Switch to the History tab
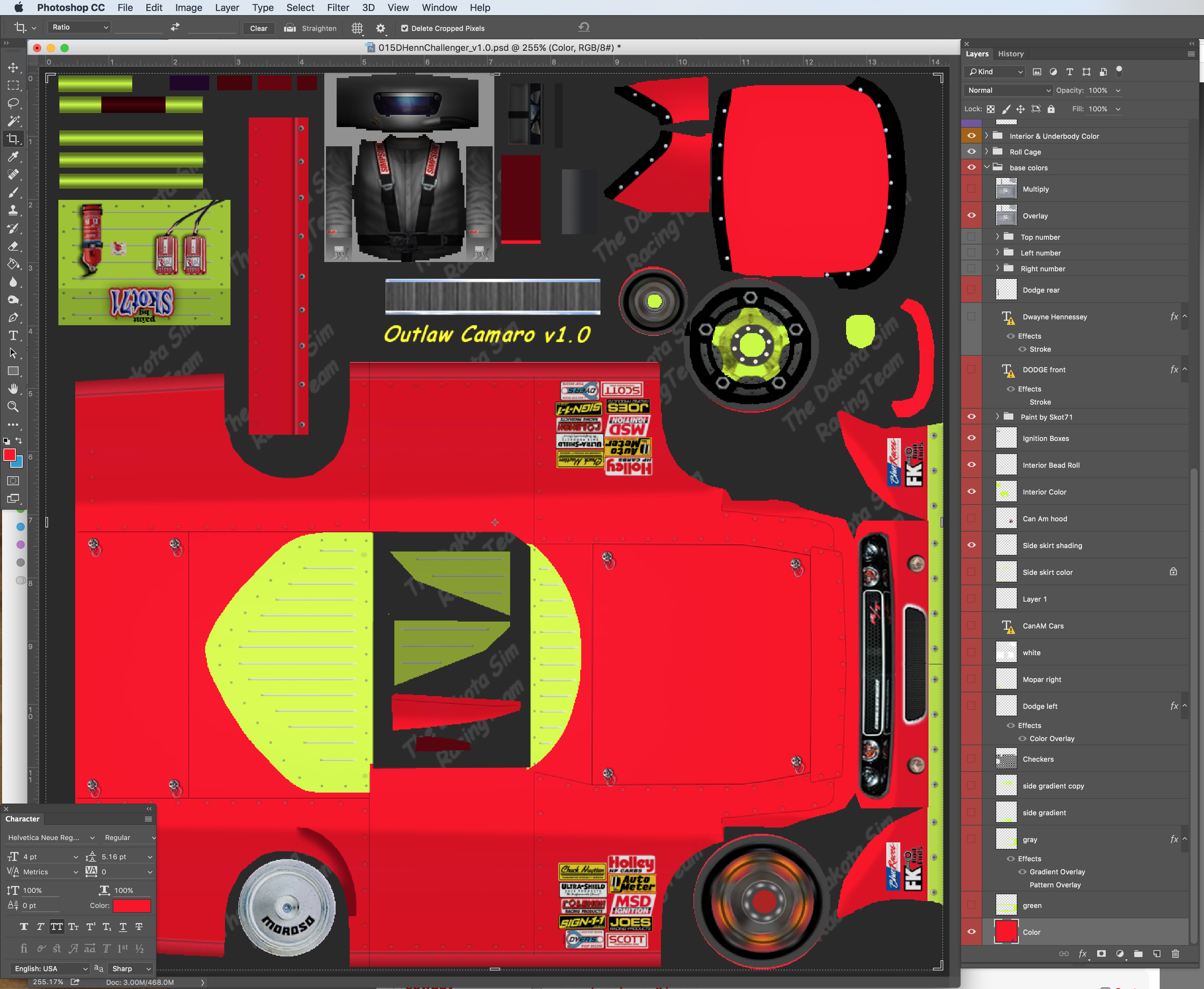 pyautogui.click(x=1010, y=54)
